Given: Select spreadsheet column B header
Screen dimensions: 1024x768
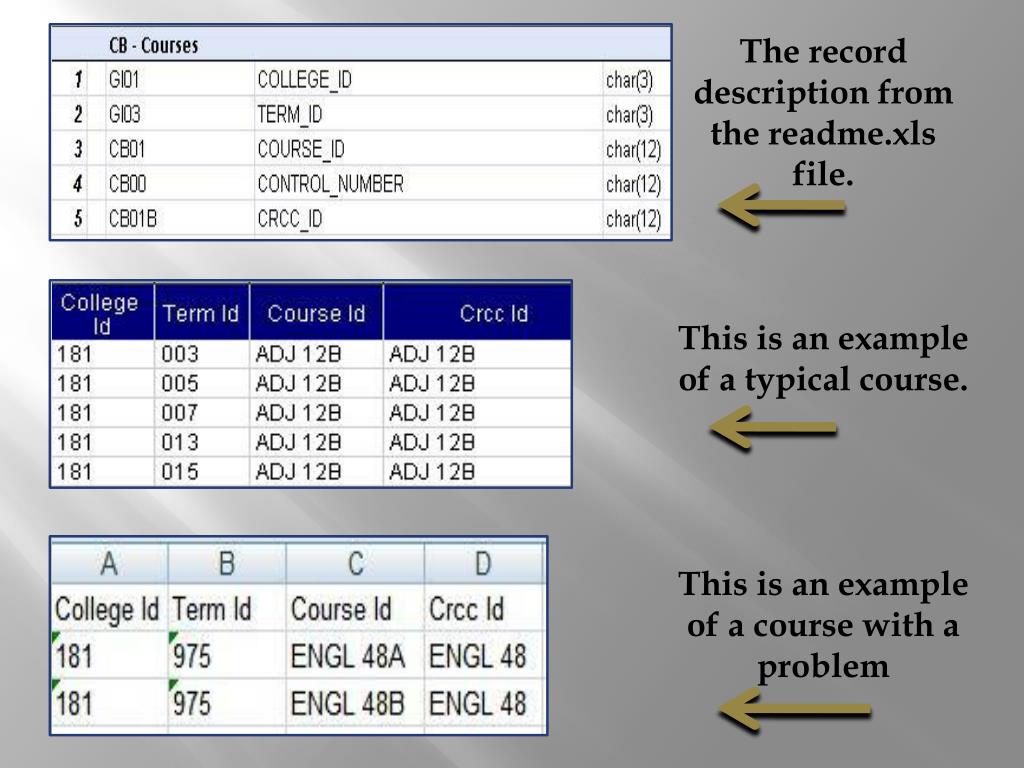Looking at the screenshot, I should click(227, 563).
